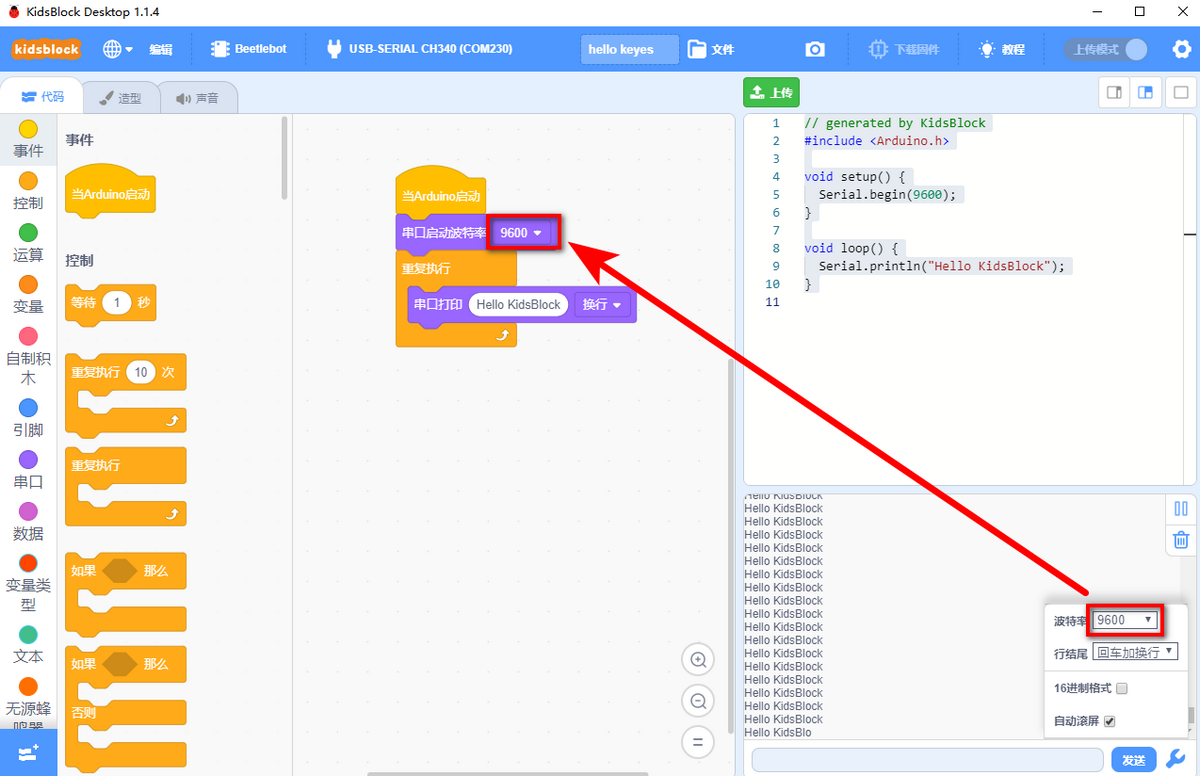
Task: Click the green 上传 upload button
Action: pyautogui.click(x=771, y=92)
